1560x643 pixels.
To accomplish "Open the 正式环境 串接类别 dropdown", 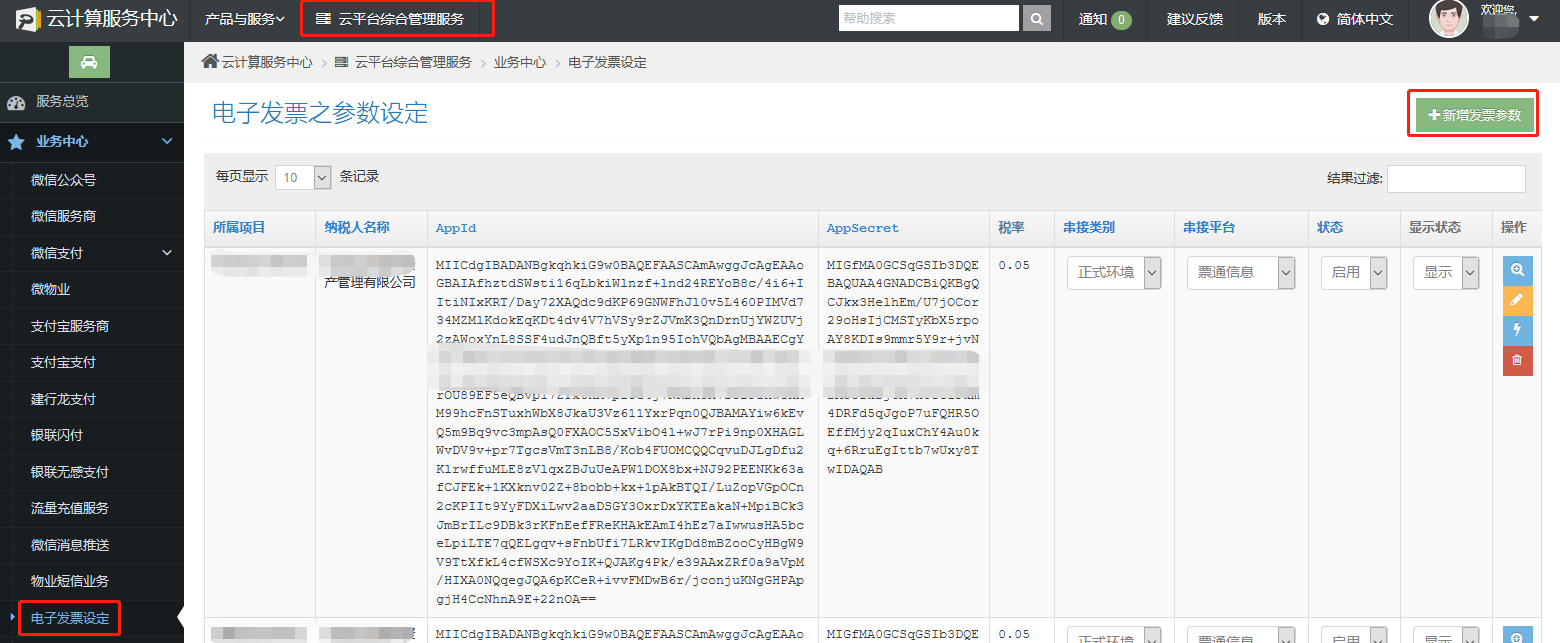I will [x=1113, y=272].
